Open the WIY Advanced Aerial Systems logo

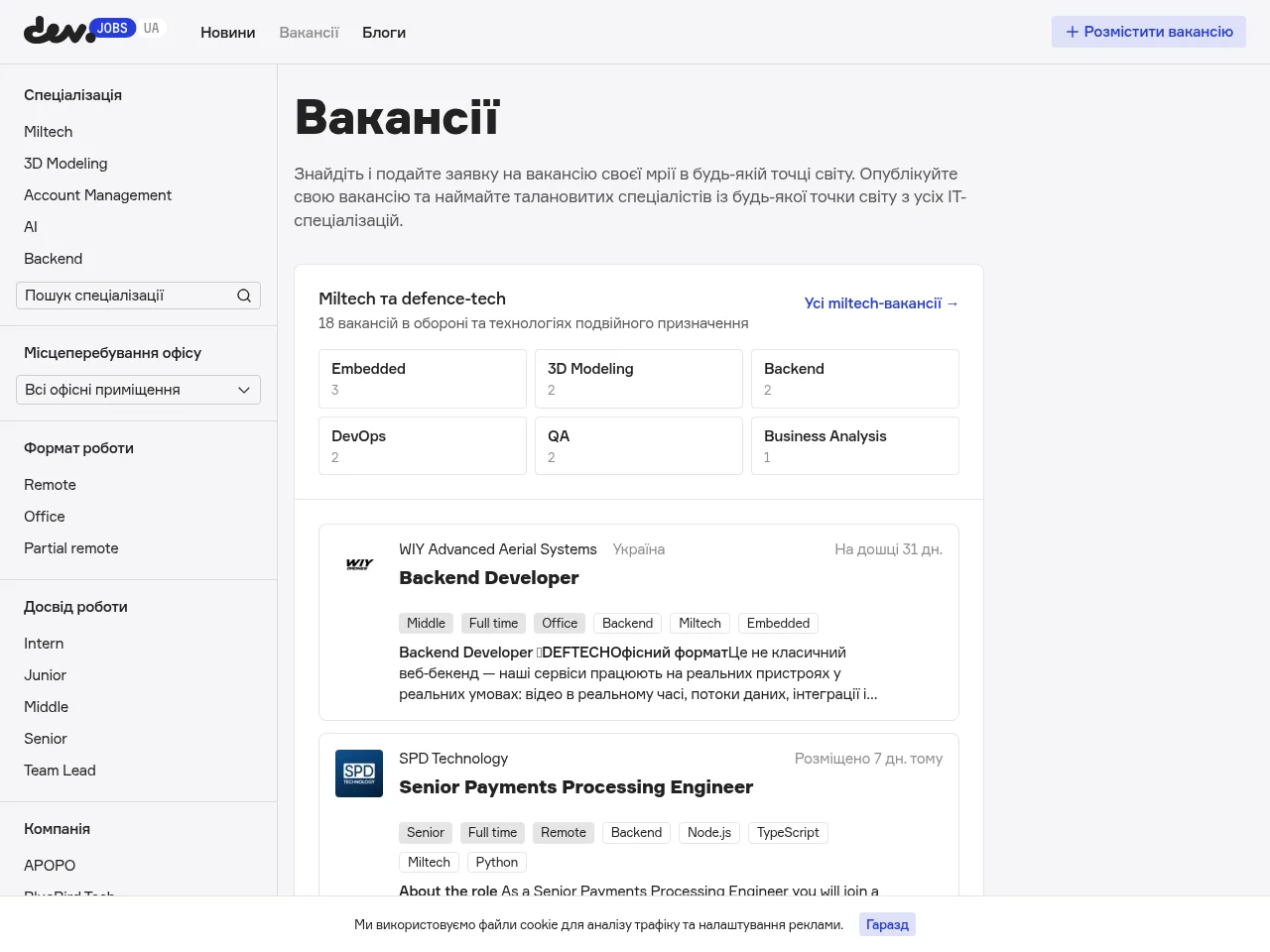coord(359,564)
